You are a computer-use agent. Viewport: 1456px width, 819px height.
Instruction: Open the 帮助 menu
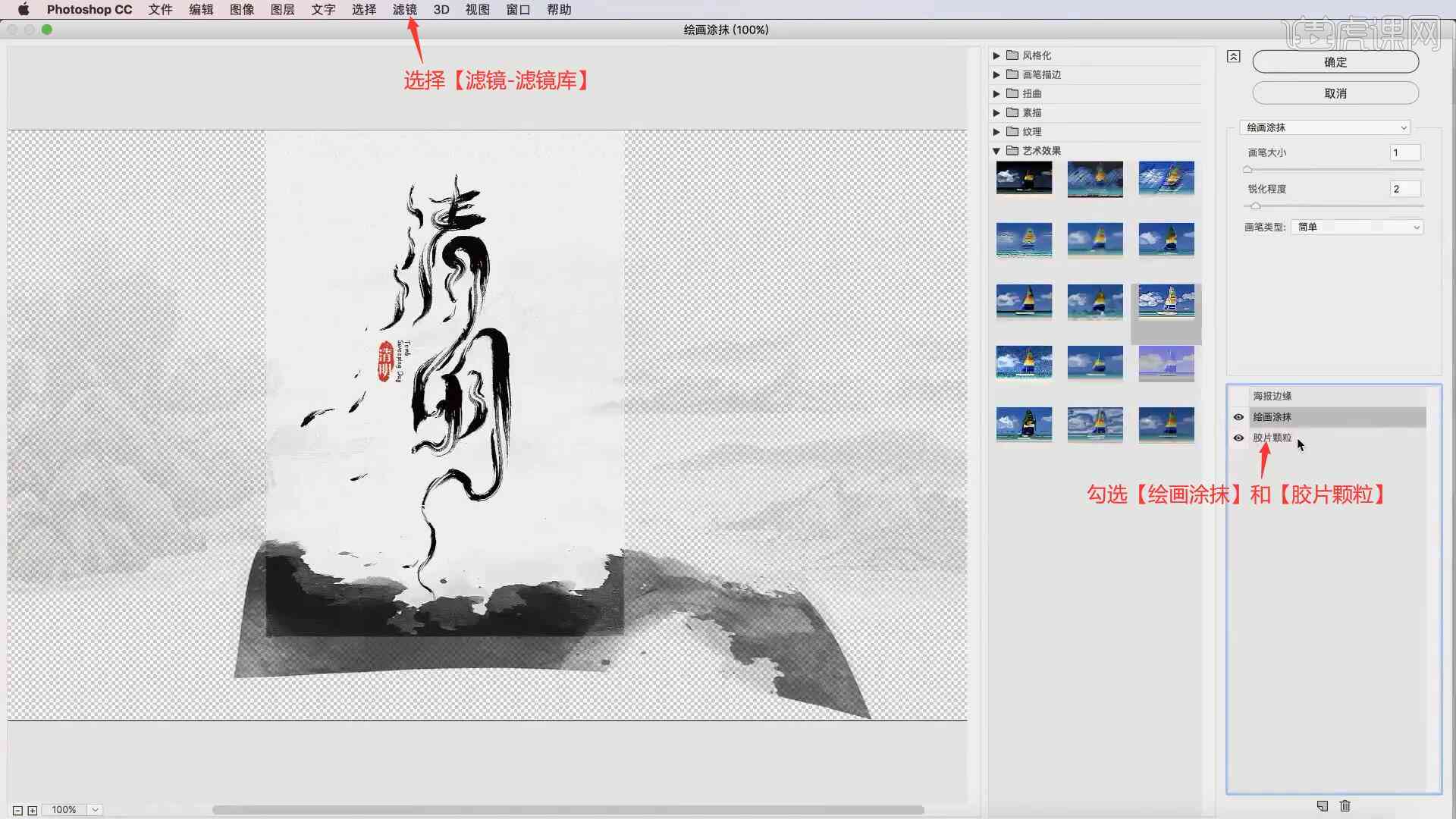tap(559, 9)
